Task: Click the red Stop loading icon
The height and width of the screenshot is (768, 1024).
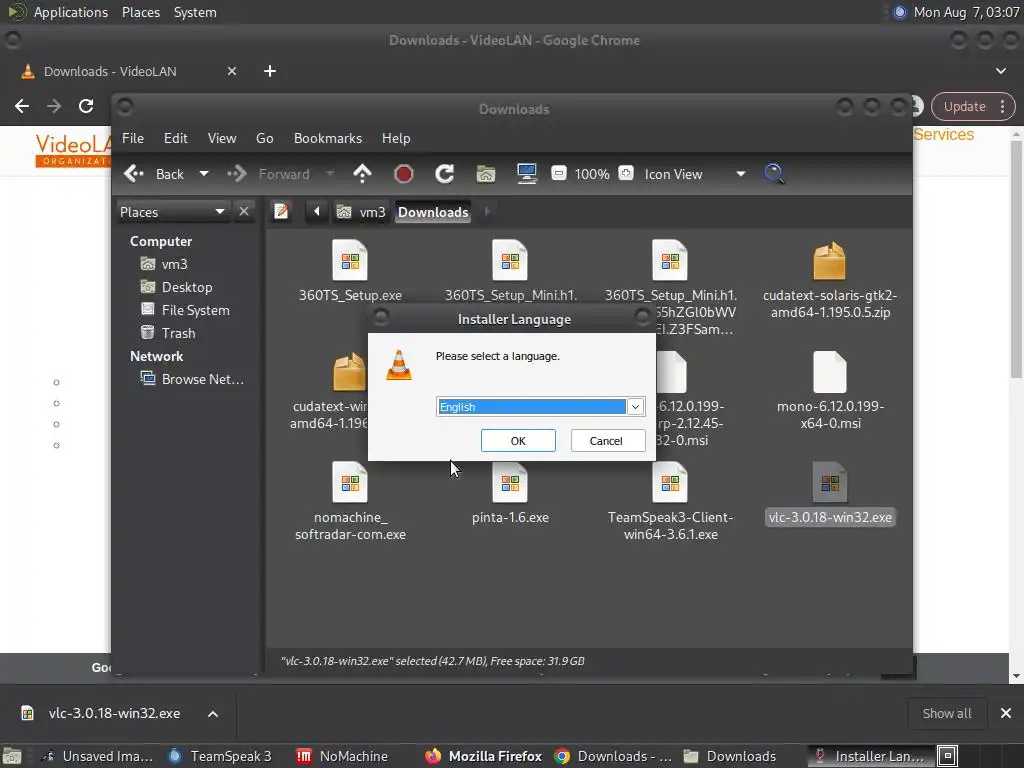Action: (404, 174)
